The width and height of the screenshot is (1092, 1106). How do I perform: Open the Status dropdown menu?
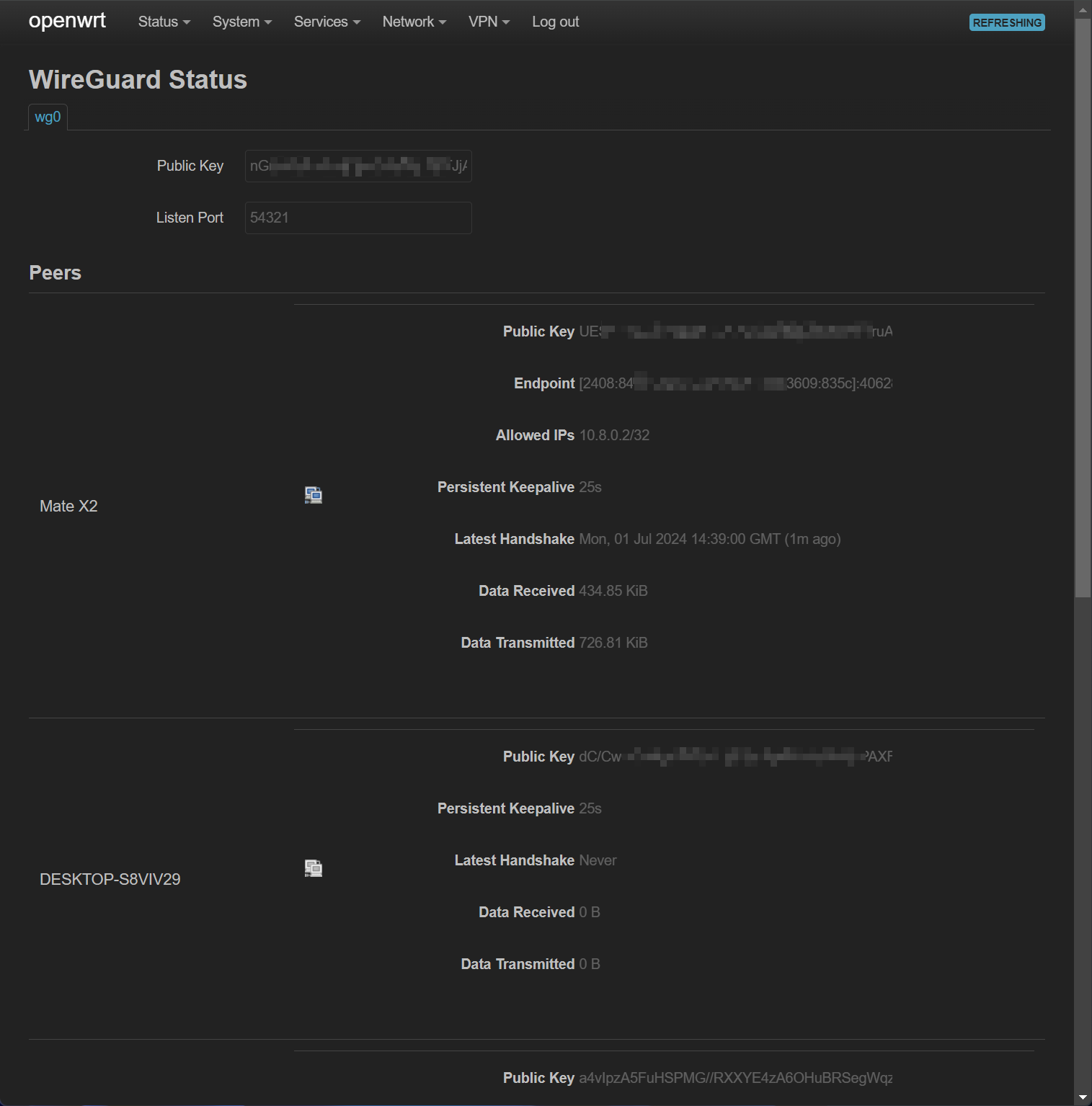point(164,22)
